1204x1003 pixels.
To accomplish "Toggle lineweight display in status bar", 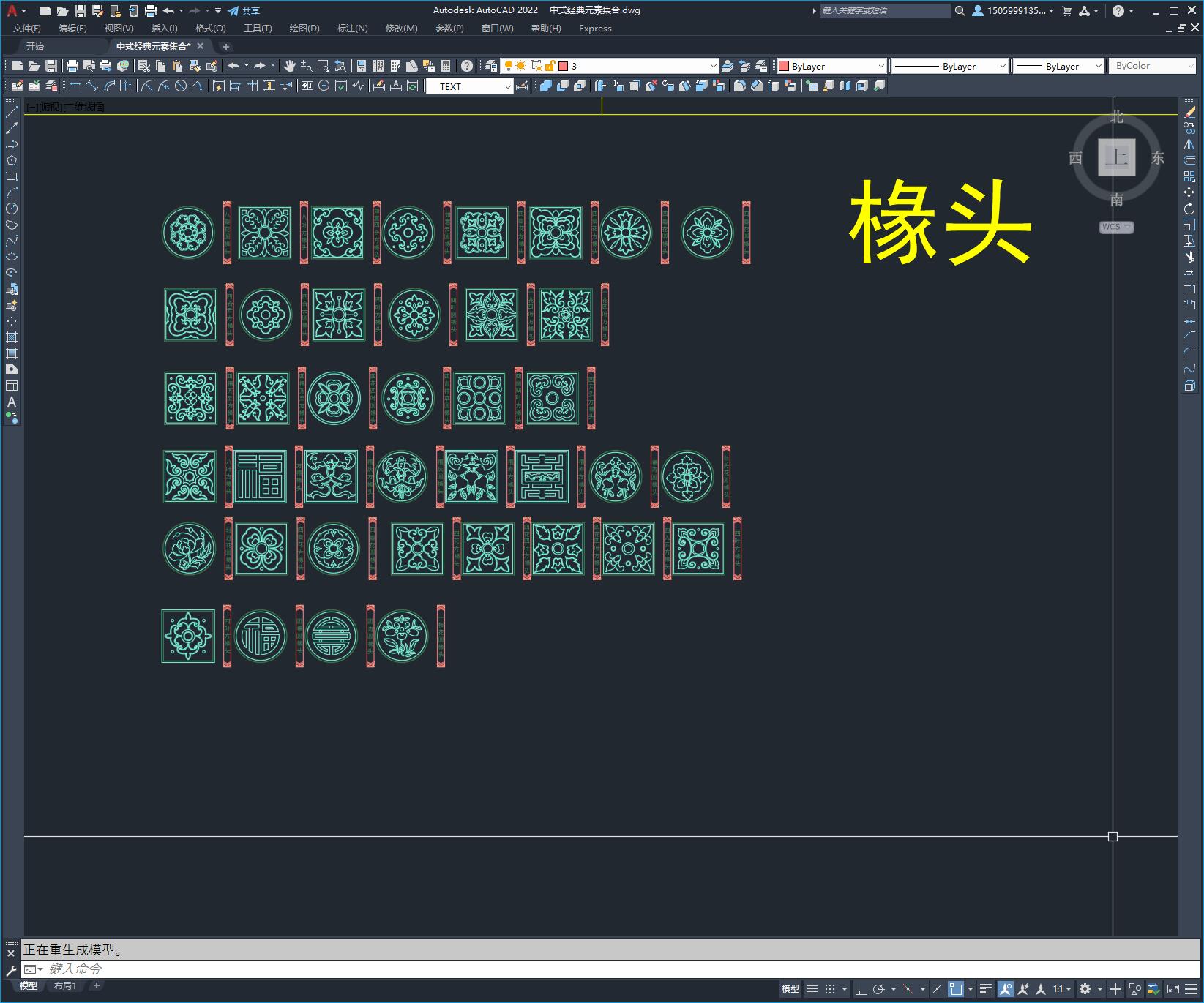I will [986, 989].
